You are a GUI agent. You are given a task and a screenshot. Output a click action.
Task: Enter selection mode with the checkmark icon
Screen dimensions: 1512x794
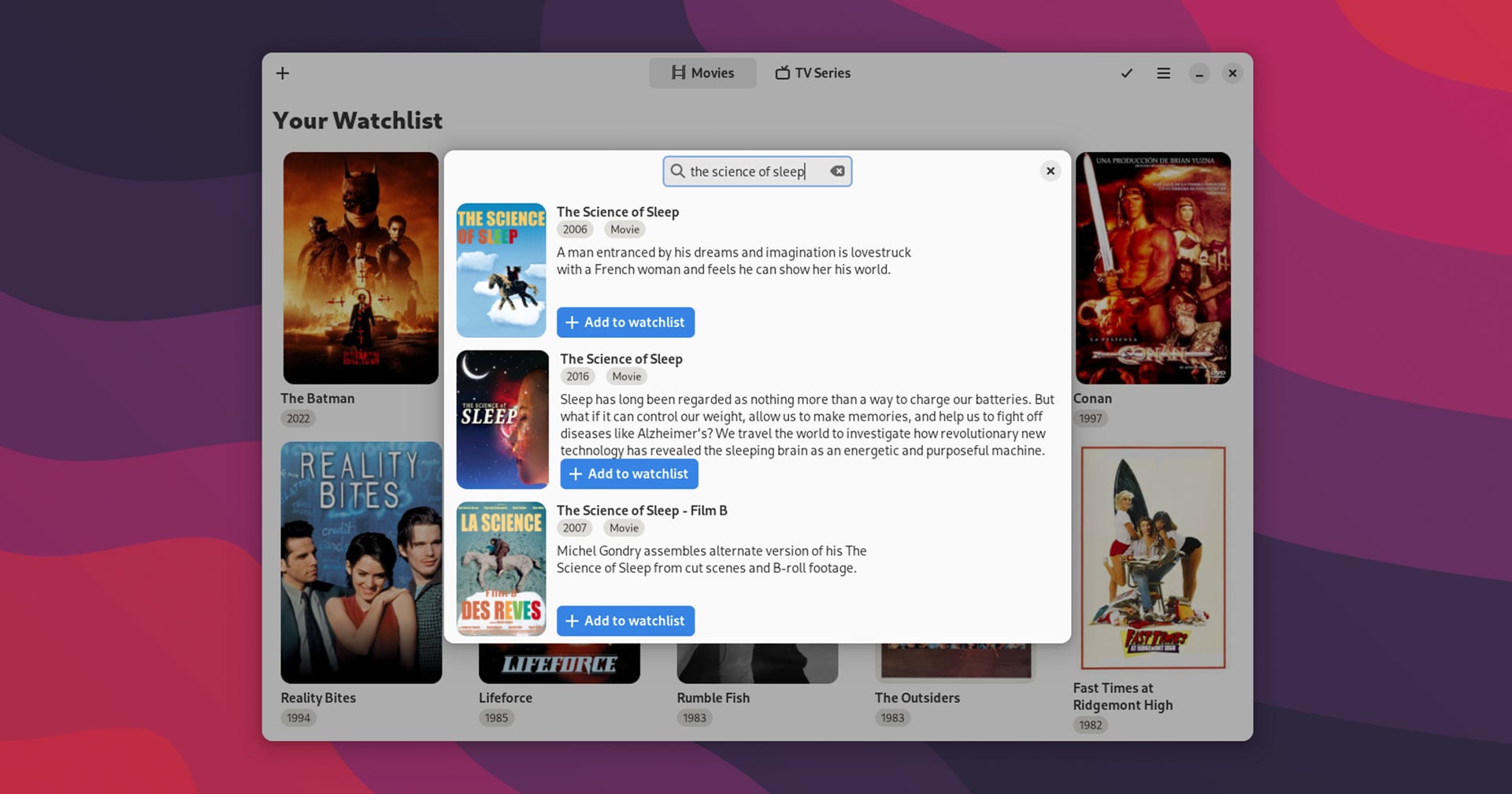coord(1126,72)
